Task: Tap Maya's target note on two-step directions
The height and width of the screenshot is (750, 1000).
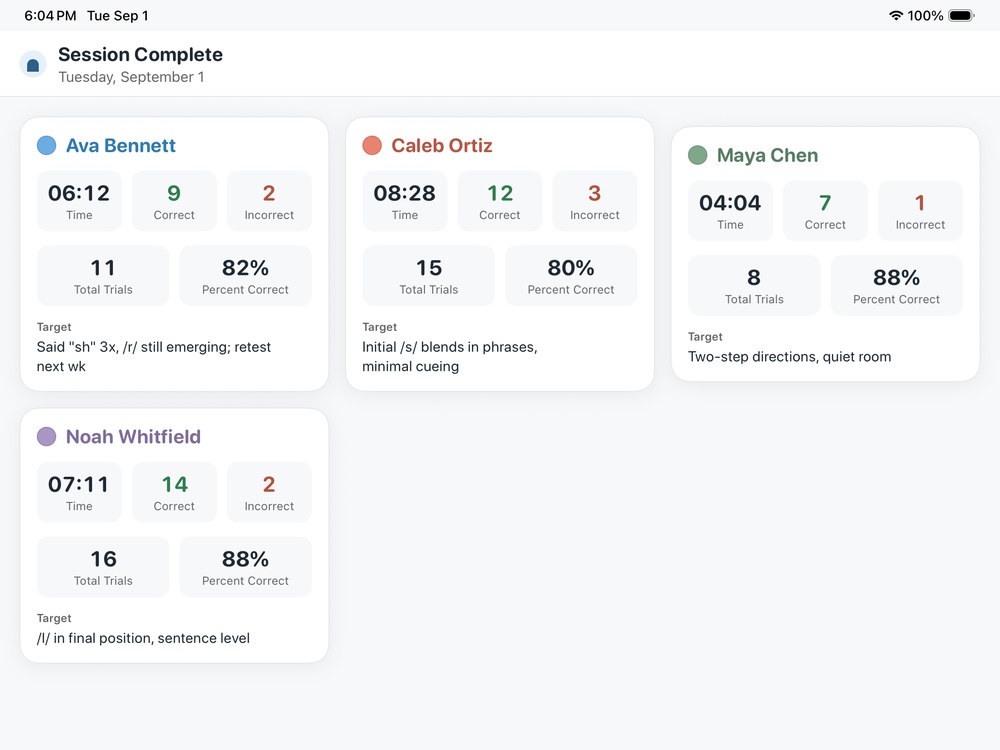Action: point(790,357)
